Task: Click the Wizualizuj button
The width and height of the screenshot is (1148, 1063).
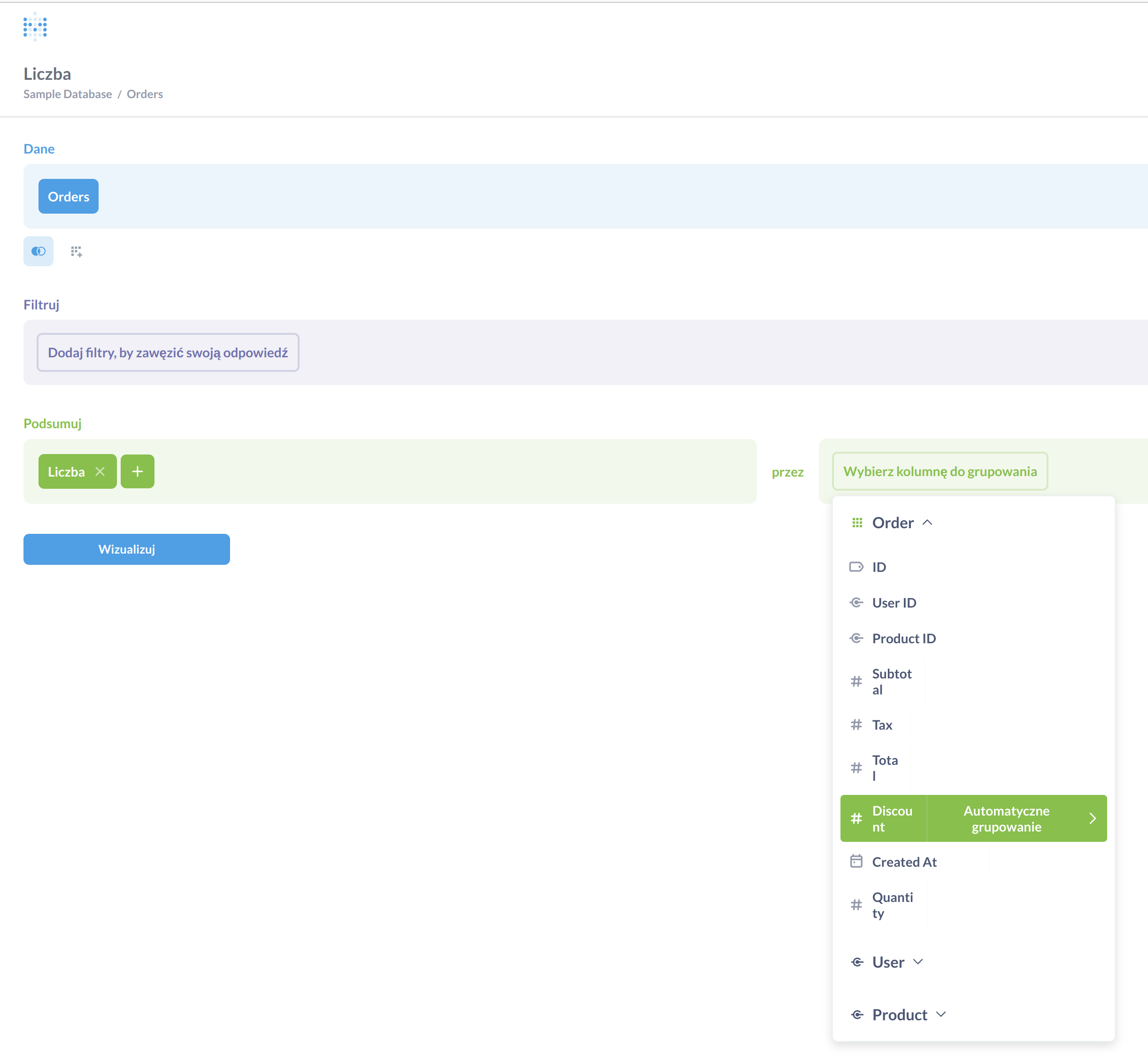Action: pyautogui.click(x=126, y=549)
